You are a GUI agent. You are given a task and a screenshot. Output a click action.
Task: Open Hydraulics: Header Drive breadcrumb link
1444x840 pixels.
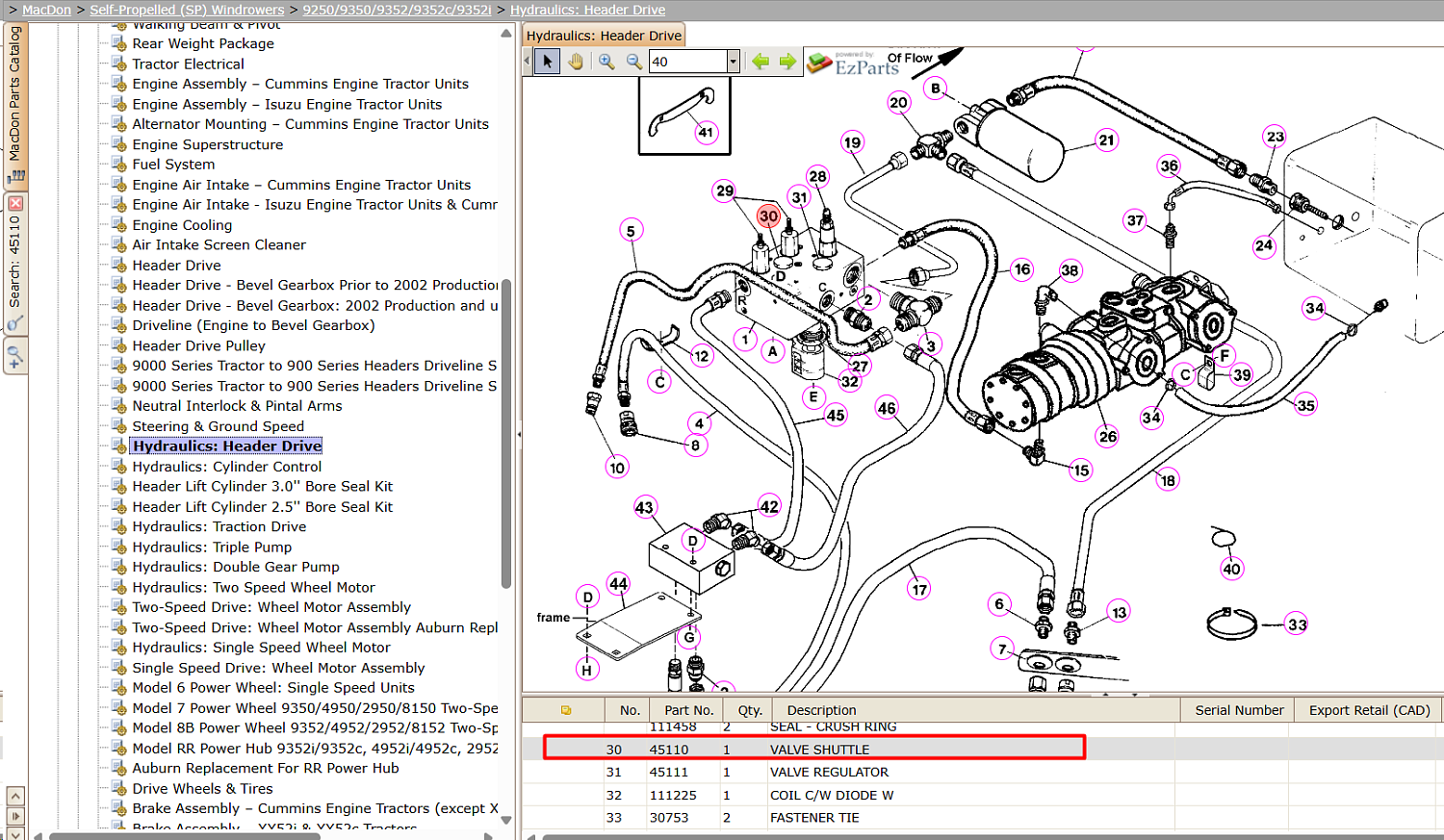(x=587, y=10)
